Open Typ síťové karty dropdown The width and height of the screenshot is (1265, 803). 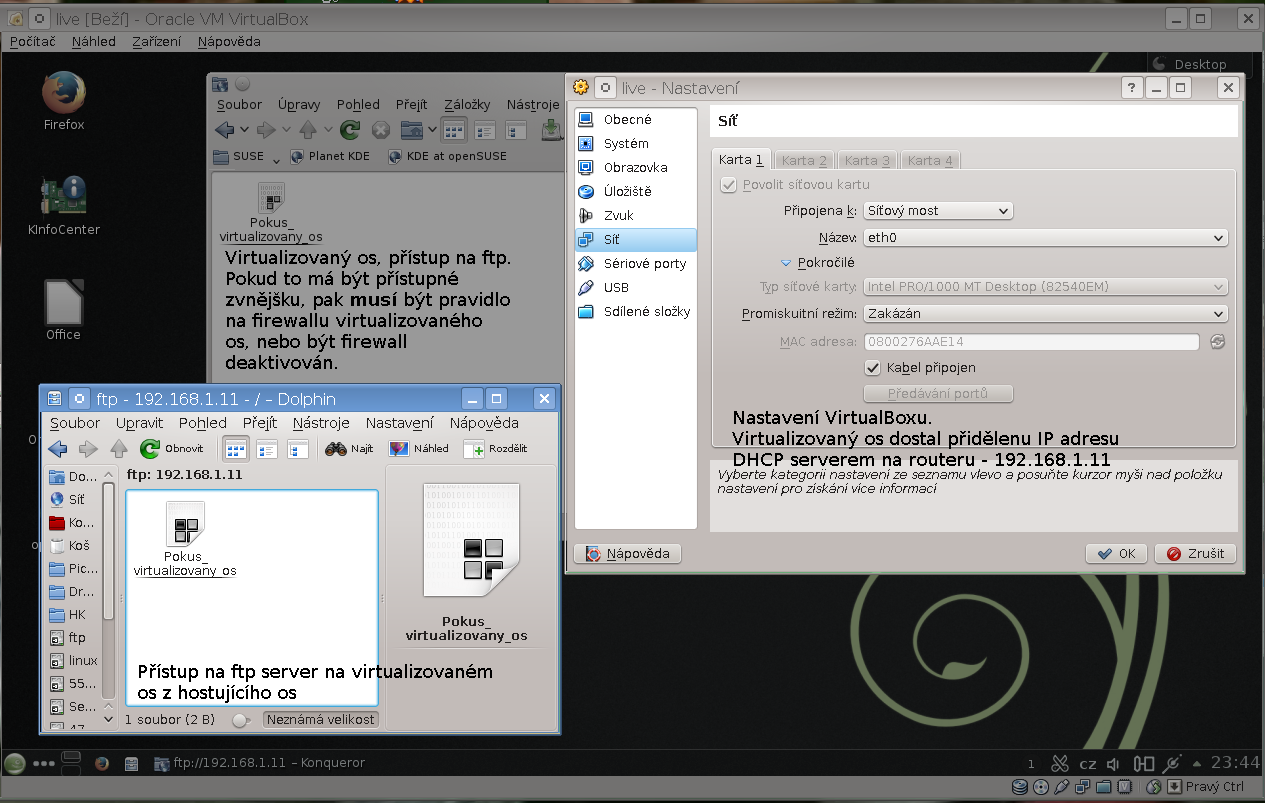pyautogui.click(x=1045, y=287)
